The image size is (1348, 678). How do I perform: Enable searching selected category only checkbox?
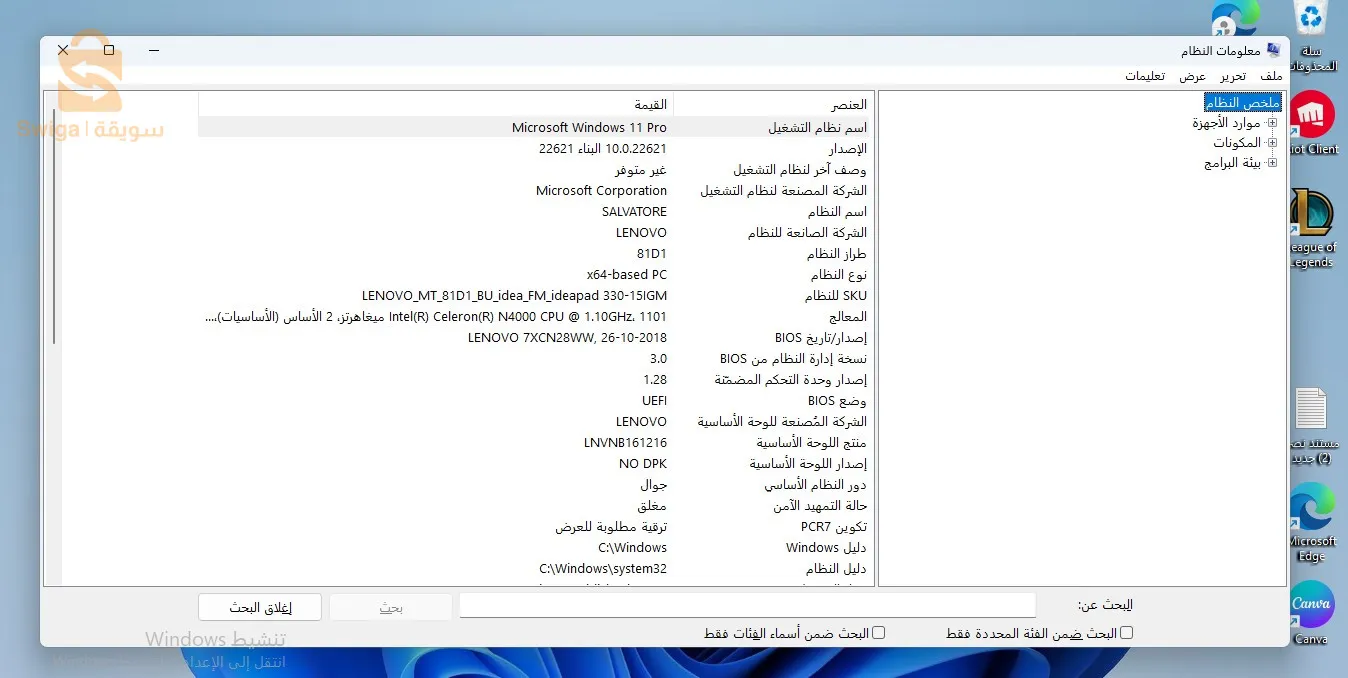[x=1126, y=632]
